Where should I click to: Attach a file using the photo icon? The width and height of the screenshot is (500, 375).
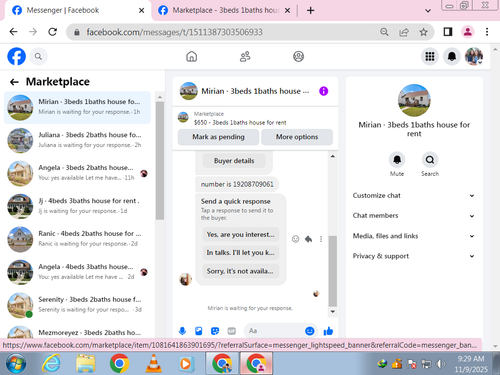(x=199, y=331)
